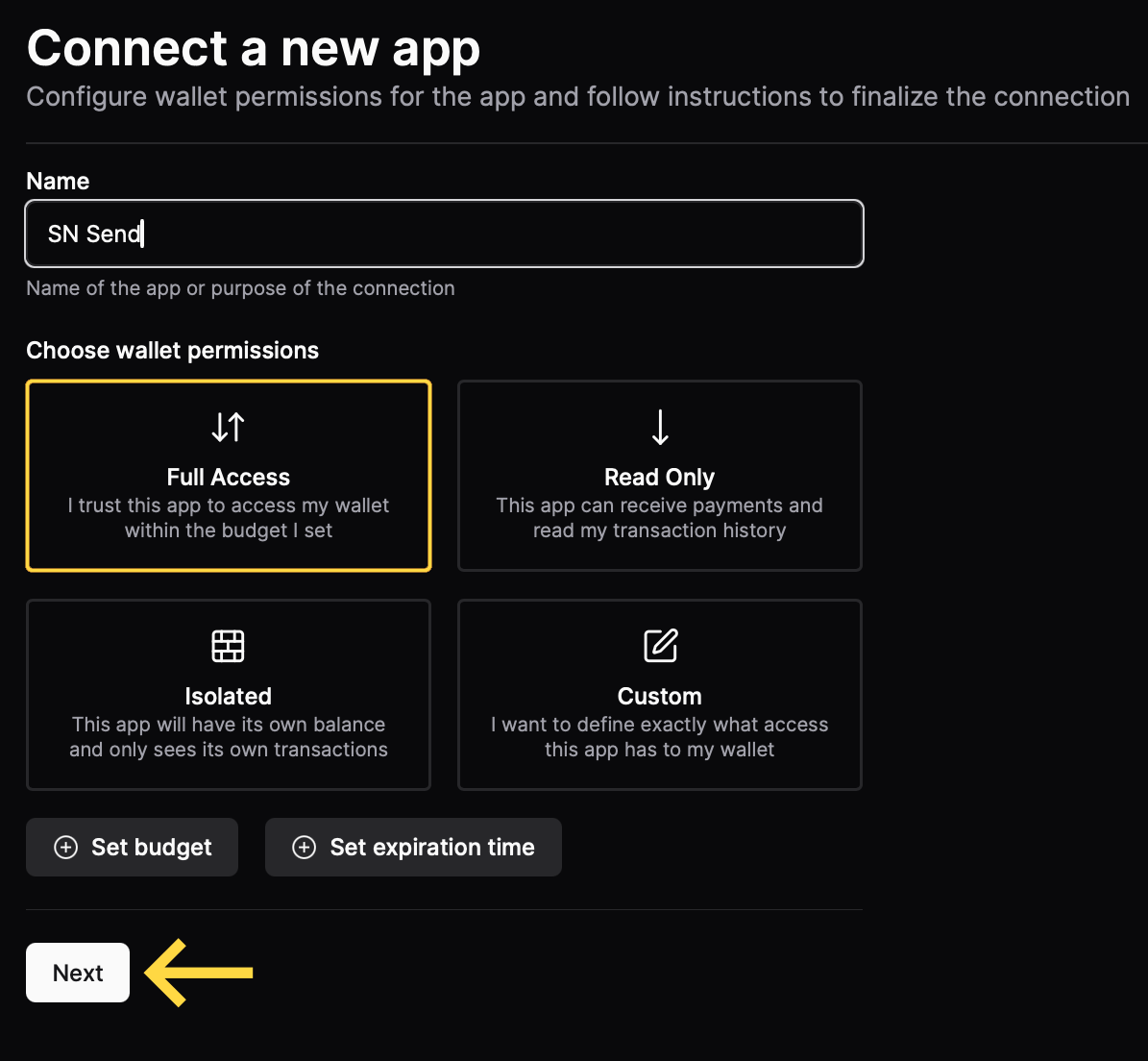The width and height of the screenshot is (1148, 1061).
Task: Click the Full Access up-down arrows icon
Action: coord(229,427)
